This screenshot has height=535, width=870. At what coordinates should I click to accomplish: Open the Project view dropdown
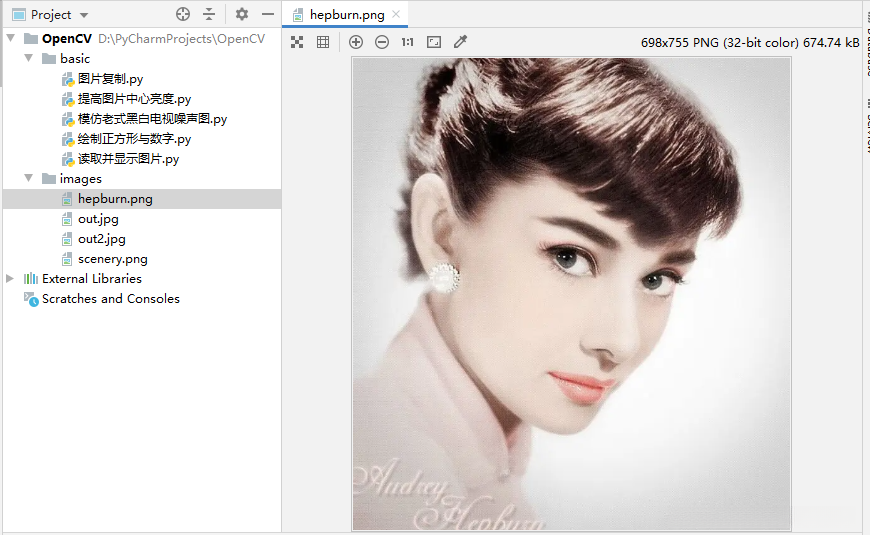pyautogui.click(x=84, y=15)
